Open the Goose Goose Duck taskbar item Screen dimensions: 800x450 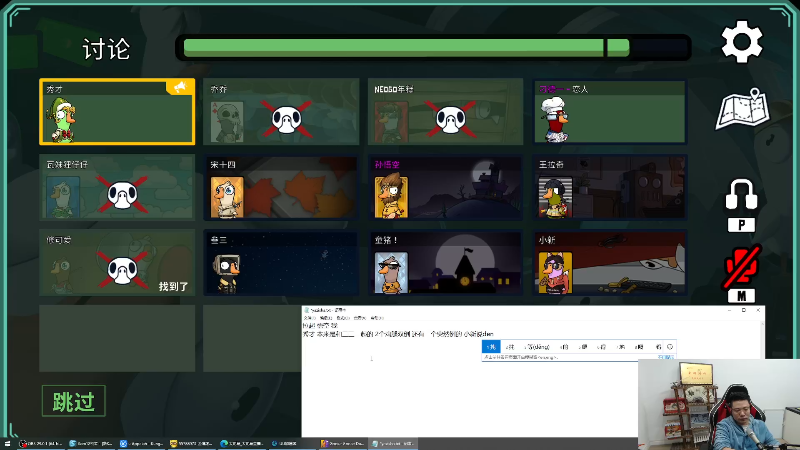(x=342, y=443)
